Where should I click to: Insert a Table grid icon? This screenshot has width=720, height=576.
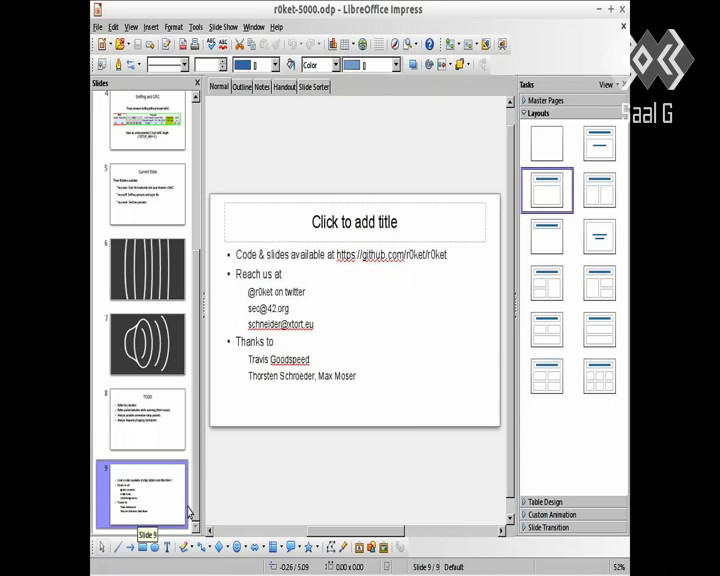(x=344, y=44)
